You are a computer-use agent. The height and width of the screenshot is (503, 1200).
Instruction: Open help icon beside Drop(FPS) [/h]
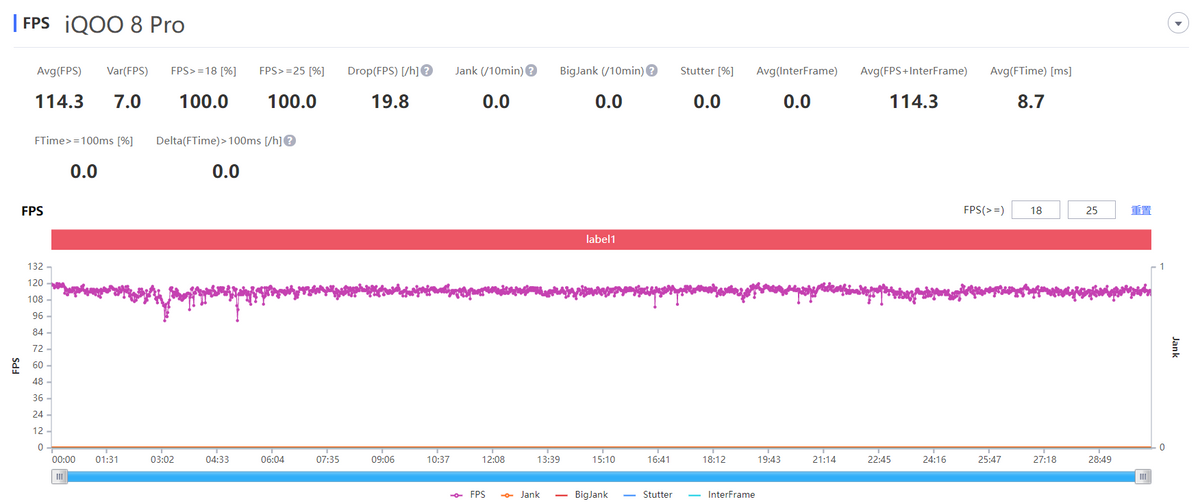point(427,71)
